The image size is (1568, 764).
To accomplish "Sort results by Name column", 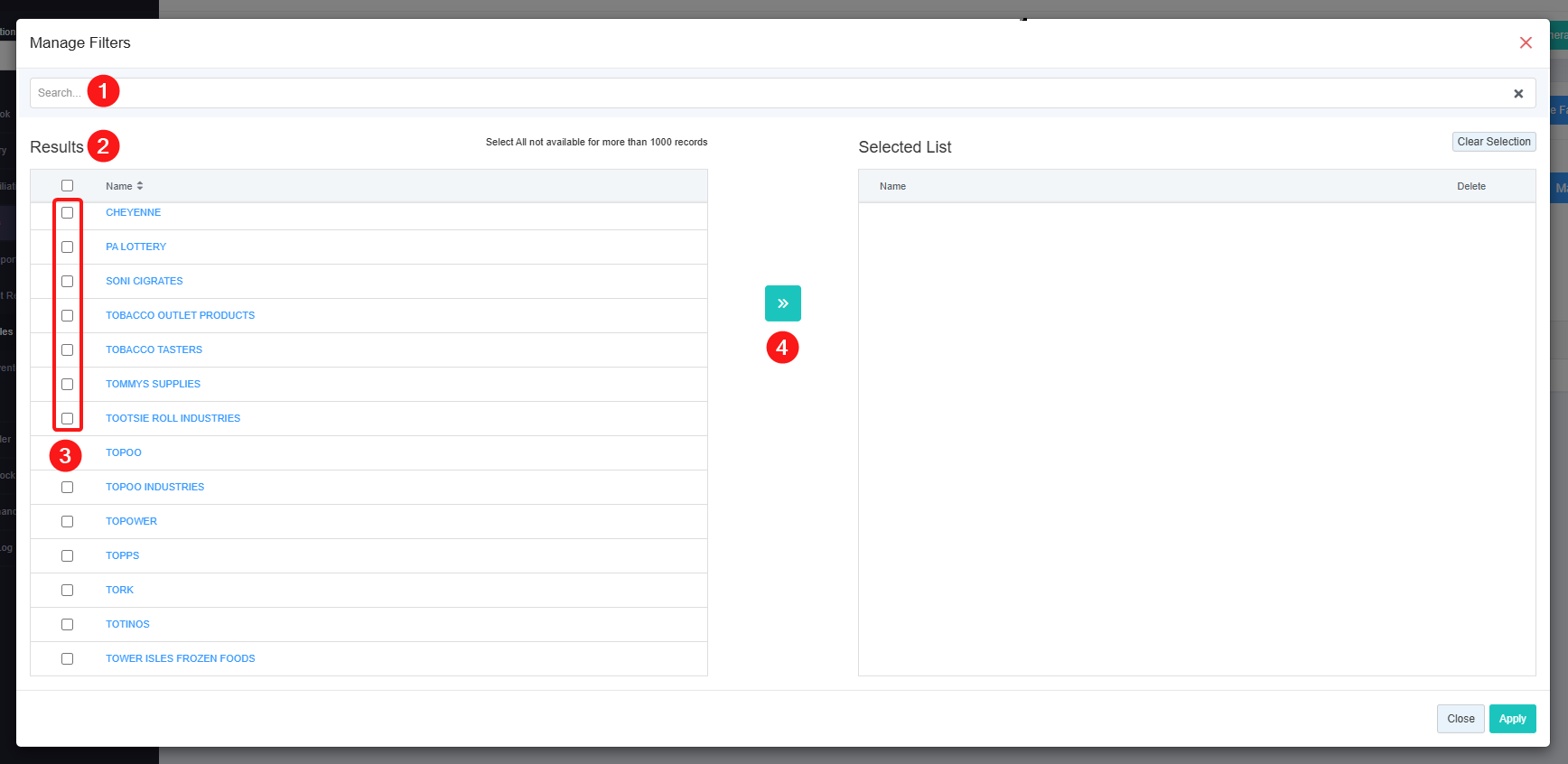I will [x=125, y=186].
